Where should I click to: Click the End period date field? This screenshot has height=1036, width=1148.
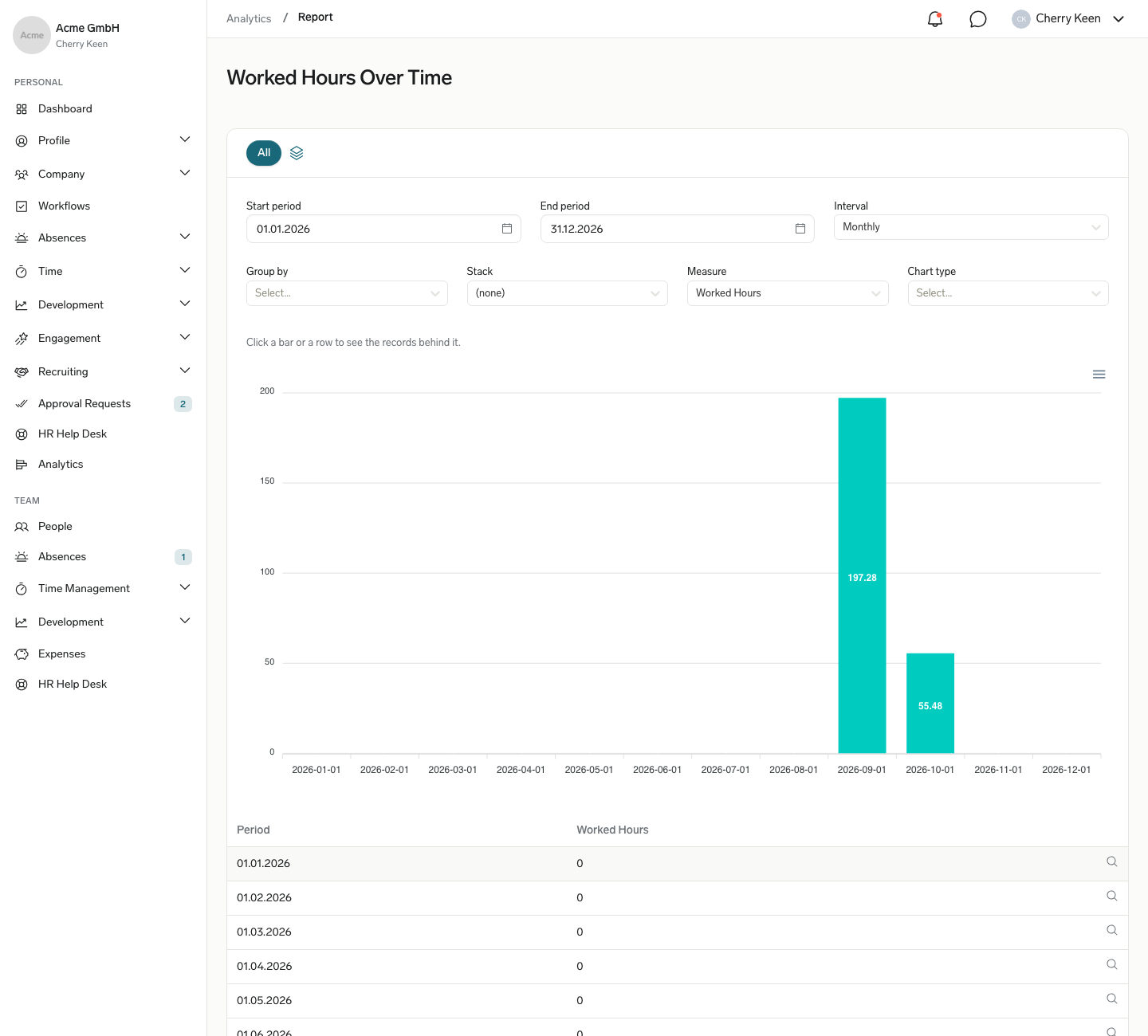(677, 229)
